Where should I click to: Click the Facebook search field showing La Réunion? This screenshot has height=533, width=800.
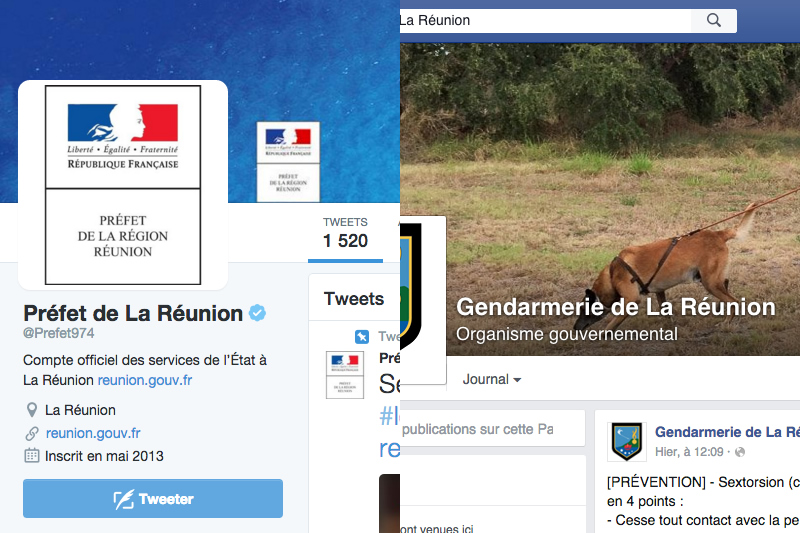click(x=545, y=20)
